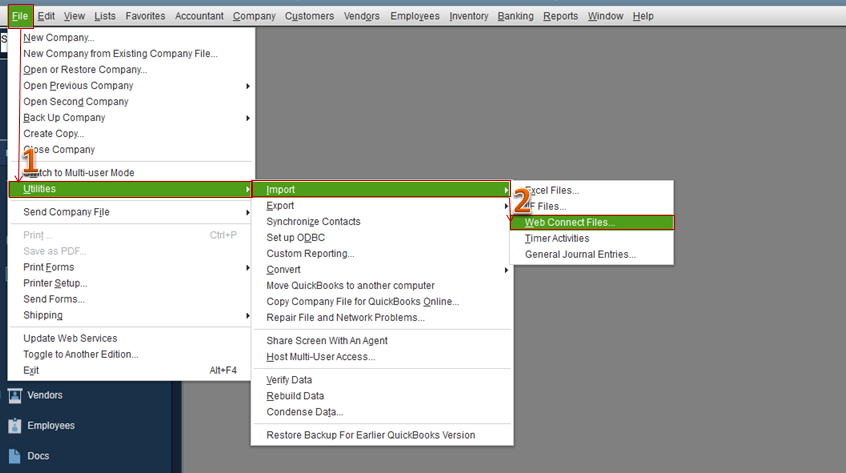Open the Reports menu

pos(560,16)
